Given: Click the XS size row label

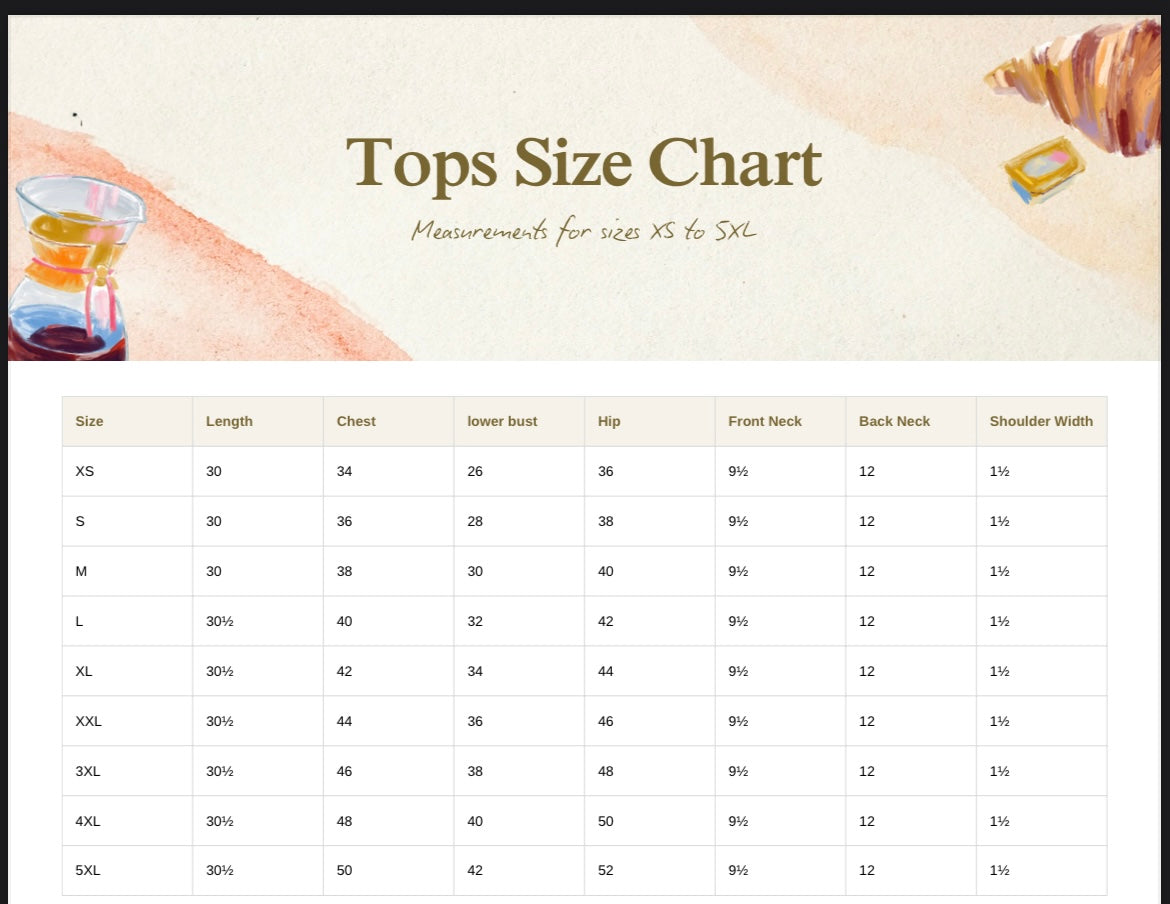Looking at the screenshot, I should pyautogui.click(x=85, y=471).
